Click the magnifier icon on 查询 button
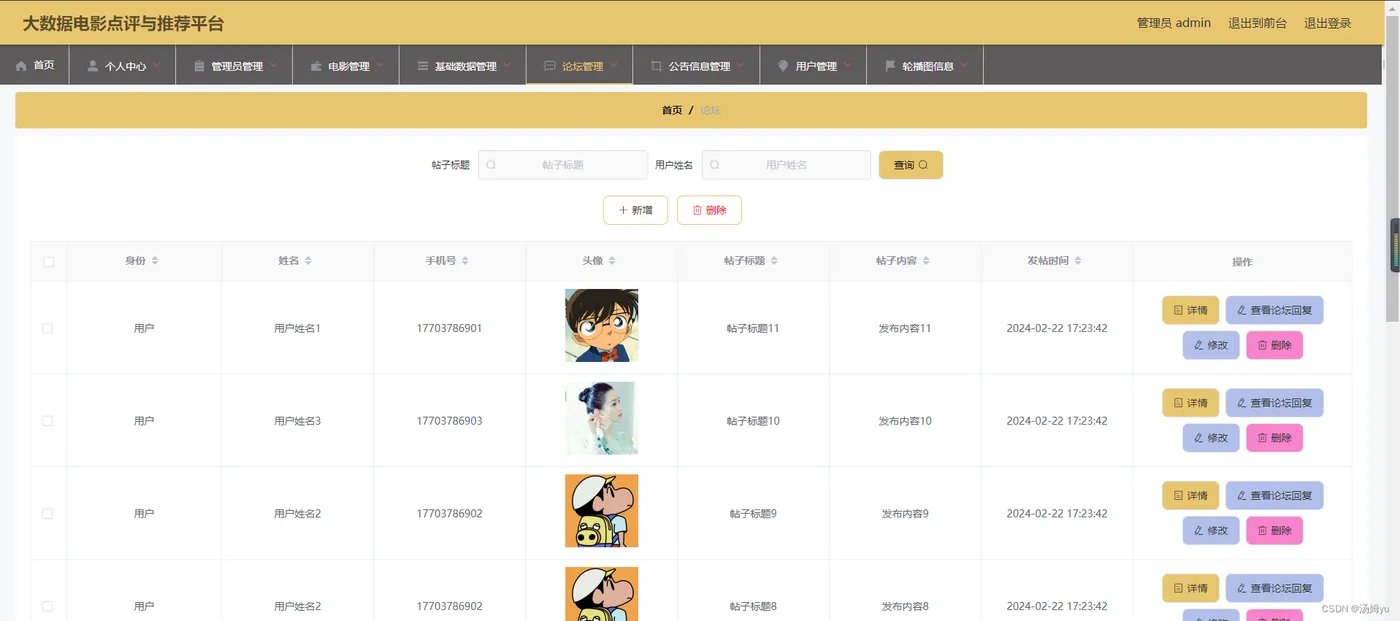Screen dimensions: 1400x621 (x=923, y=165)
